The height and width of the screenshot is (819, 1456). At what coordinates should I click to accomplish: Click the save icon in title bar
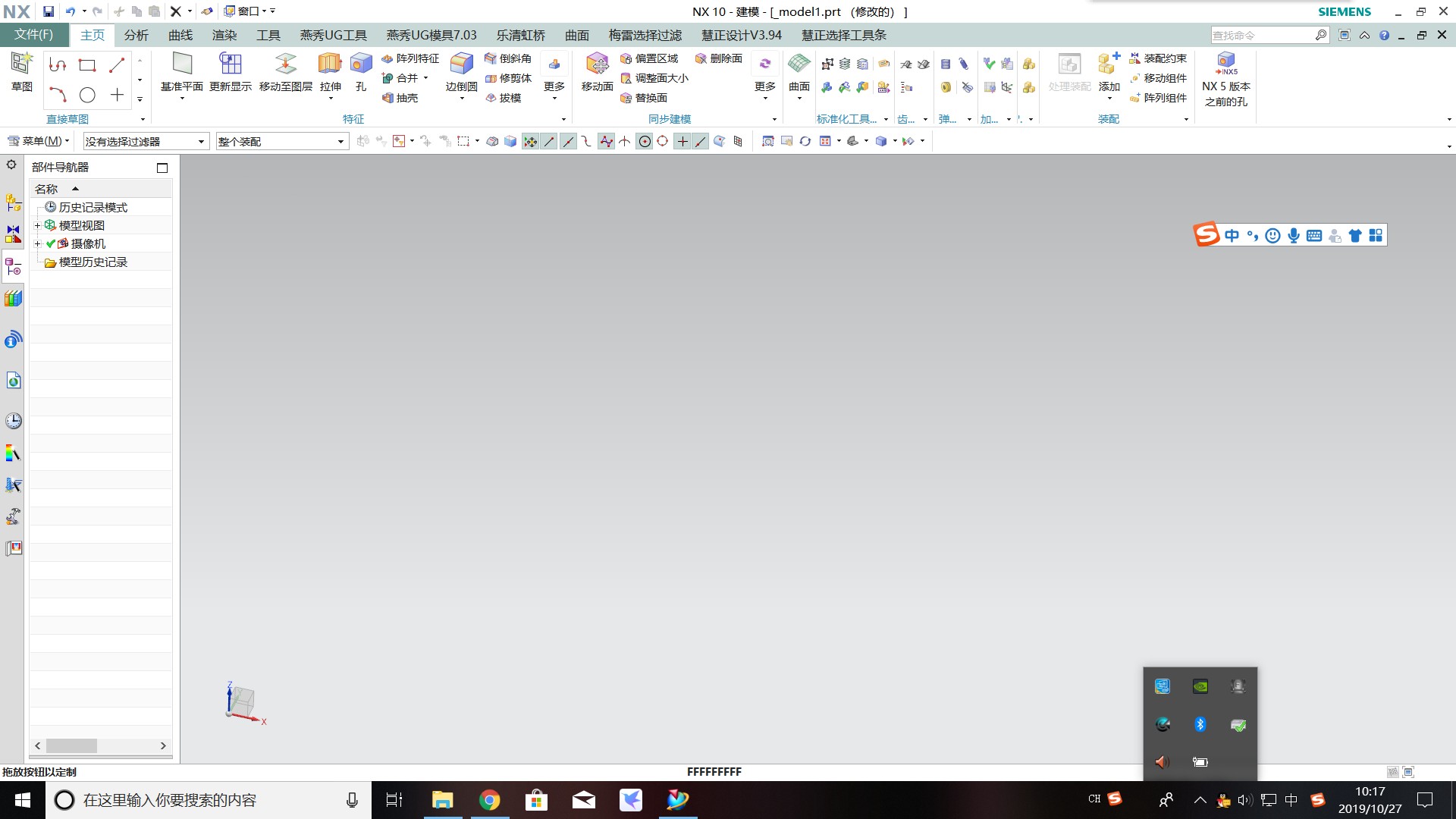[x=49, y=11]
